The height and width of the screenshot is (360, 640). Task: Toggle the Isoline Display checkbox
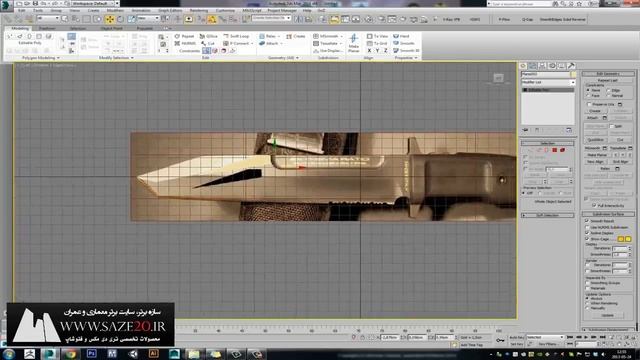point(587,233)
